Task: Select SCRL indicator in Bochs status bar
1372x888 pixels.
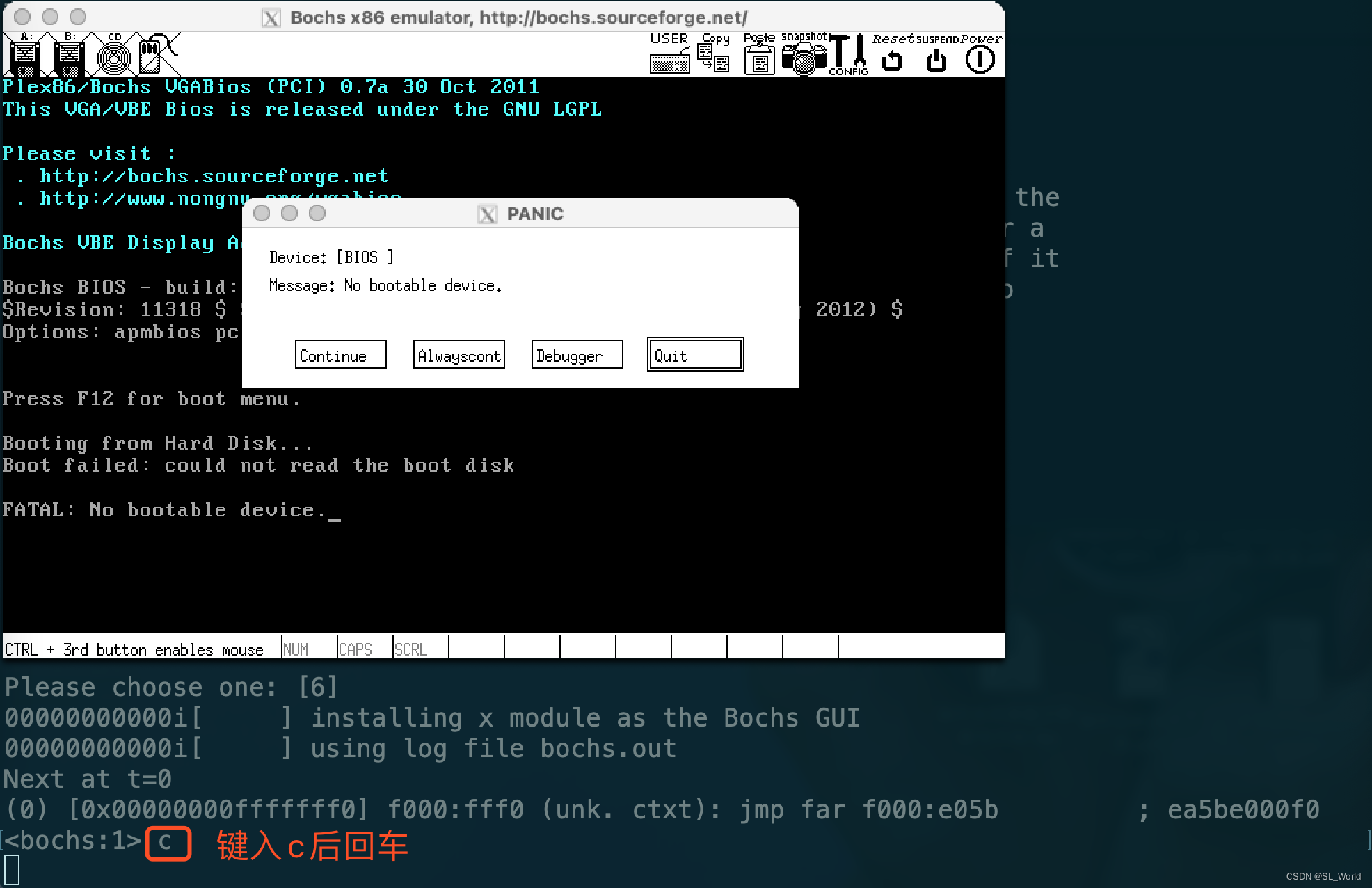Action: click(411, 649)
